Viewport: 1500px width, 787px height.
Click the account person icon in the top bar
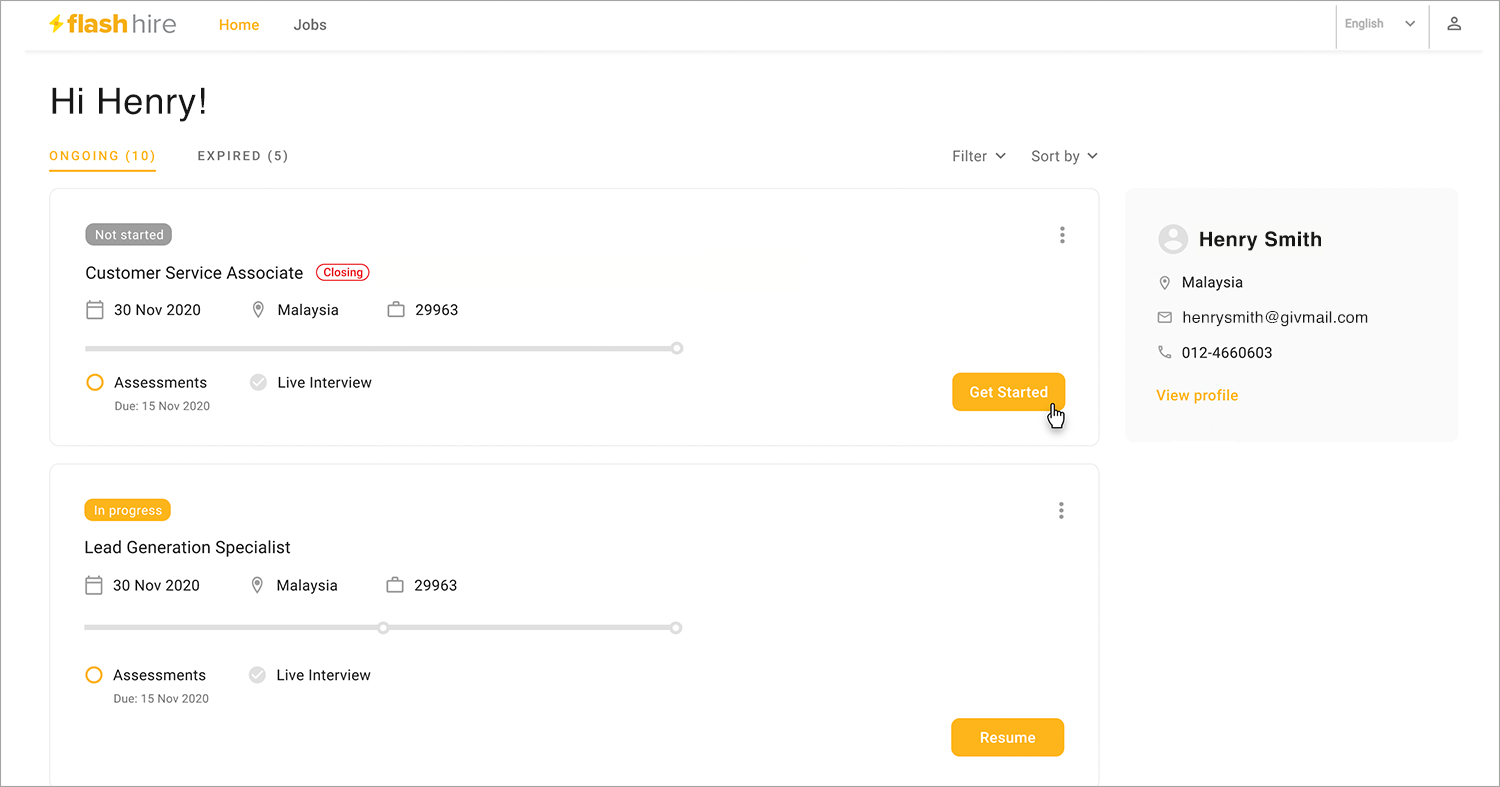click(x=1454, y=23)
